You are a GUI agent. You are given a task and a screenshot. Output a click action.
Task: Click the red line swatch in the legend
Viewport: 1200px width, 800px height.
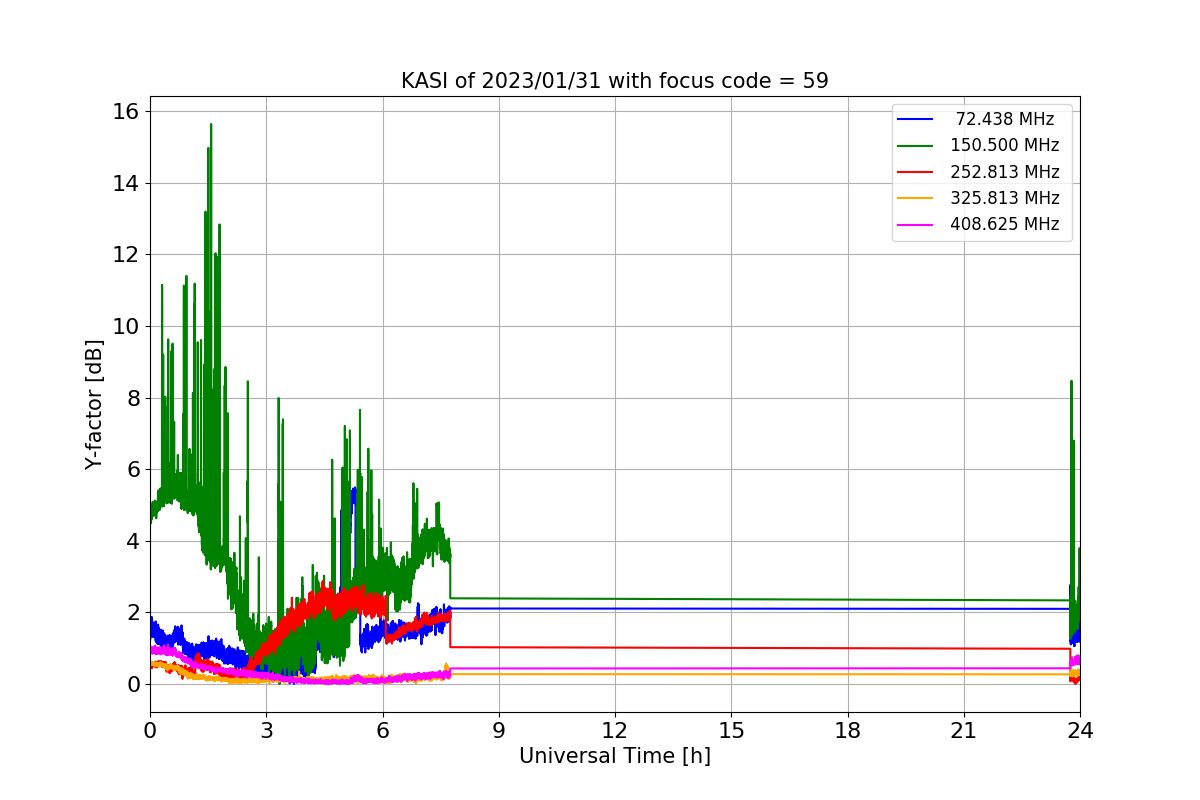point(916,172)
